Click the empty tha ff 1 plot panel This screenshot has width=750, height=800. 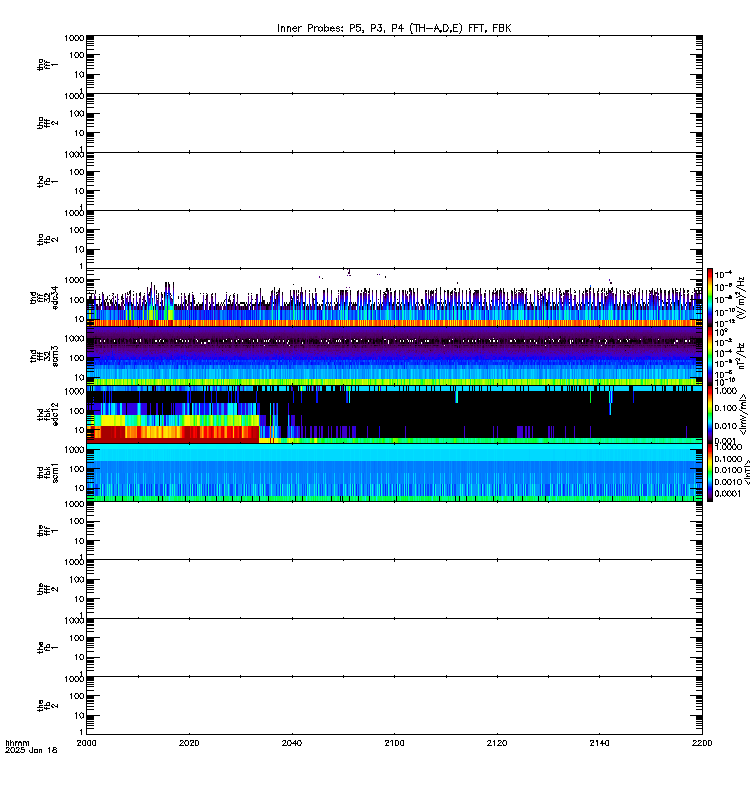394,64
